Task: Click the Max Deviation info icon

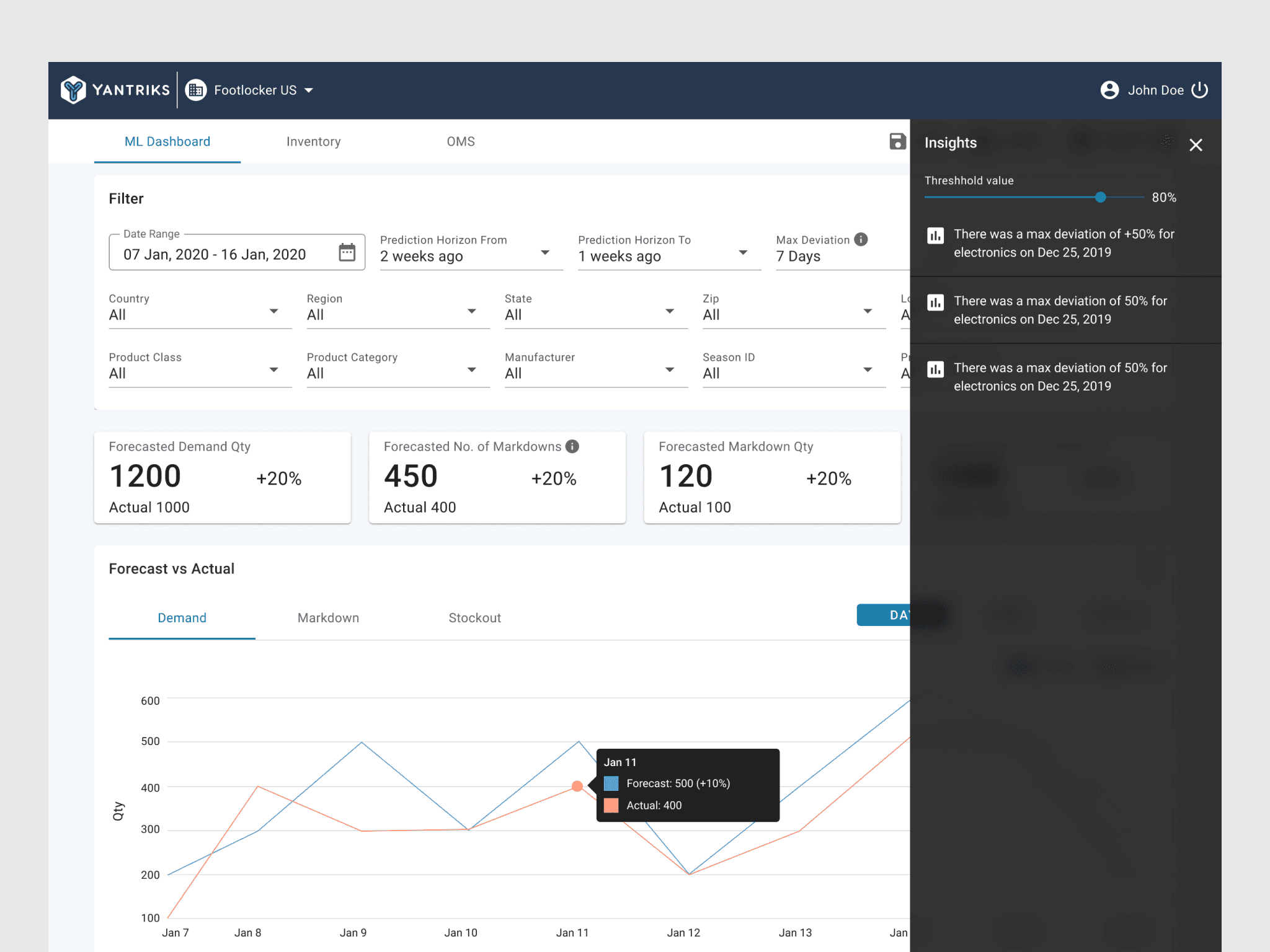Action: click(861, 239)
